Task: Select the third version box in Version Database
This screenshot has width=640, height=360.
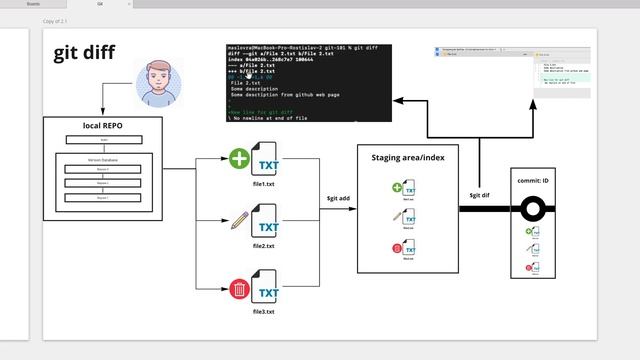Action: [x=103, y=198]
